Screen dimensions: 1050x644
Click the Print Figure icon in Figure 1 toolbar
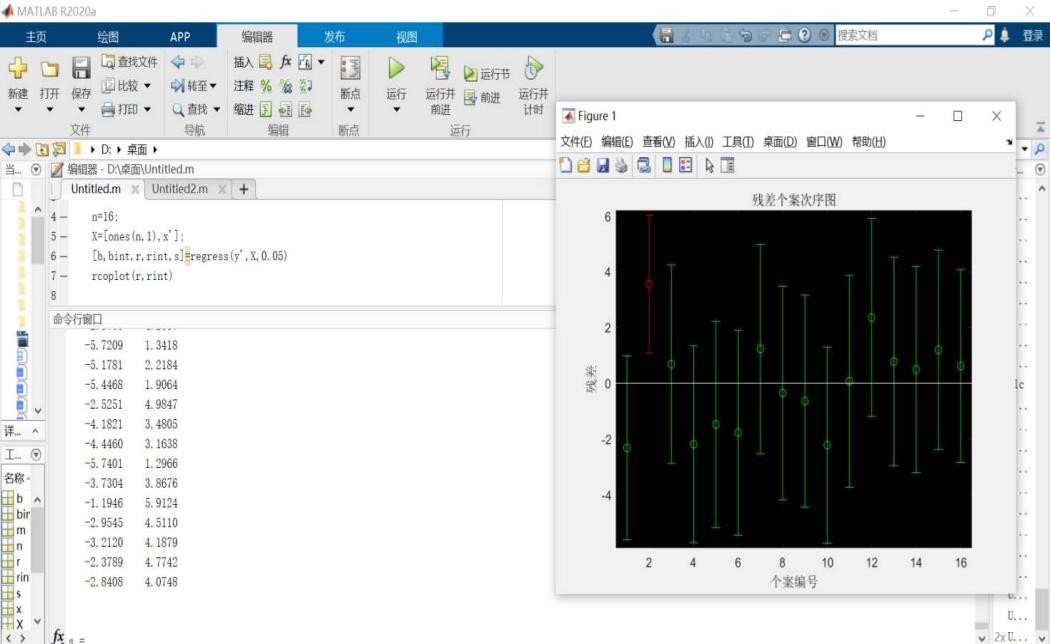point(621,165)
